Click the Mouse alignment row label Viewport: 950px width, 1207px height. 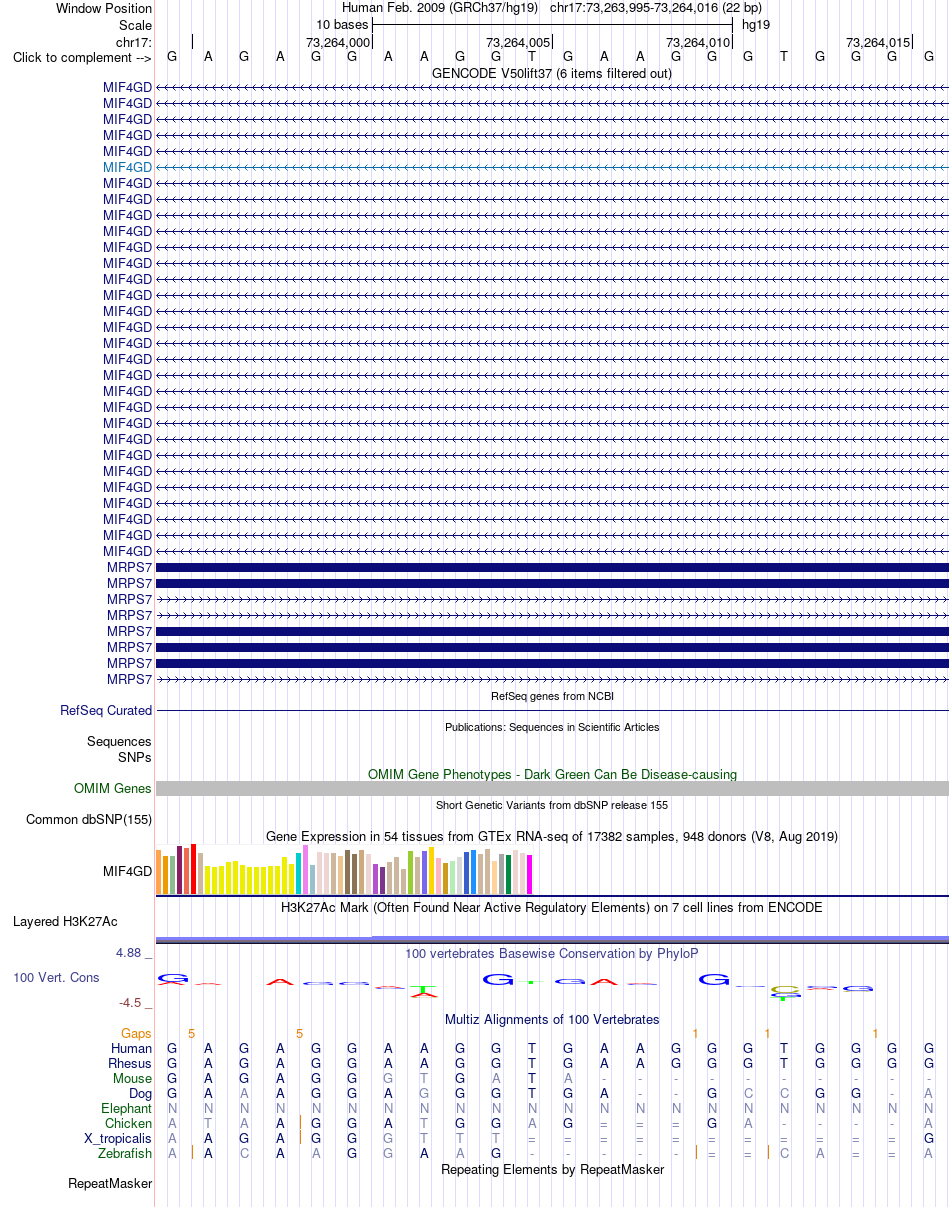133,1078
